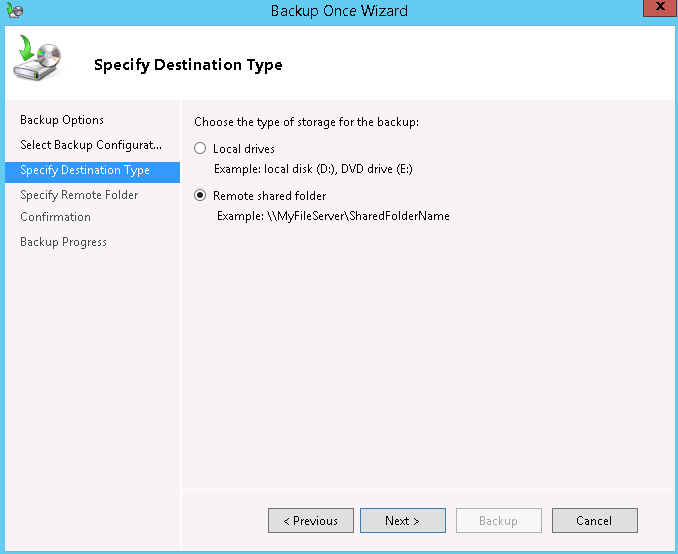678x554 pixels.
Task: Click the Specify Destination Type page heading
Action: pos(188,65)
